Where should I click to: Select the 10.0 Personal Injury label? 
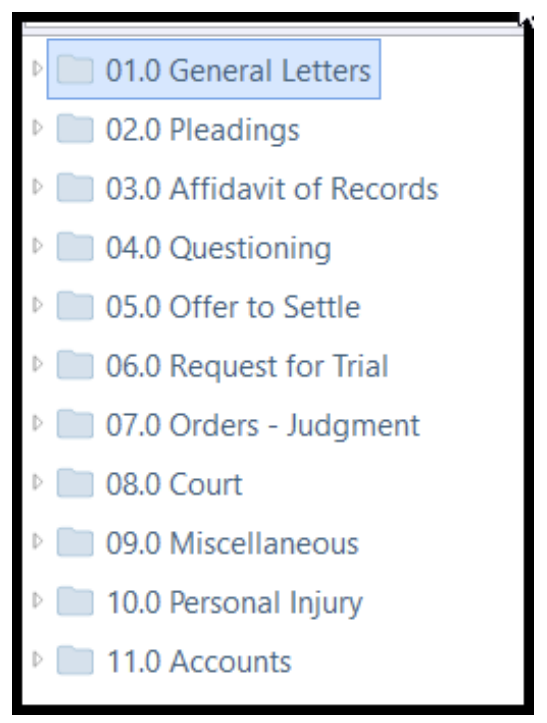234,603
